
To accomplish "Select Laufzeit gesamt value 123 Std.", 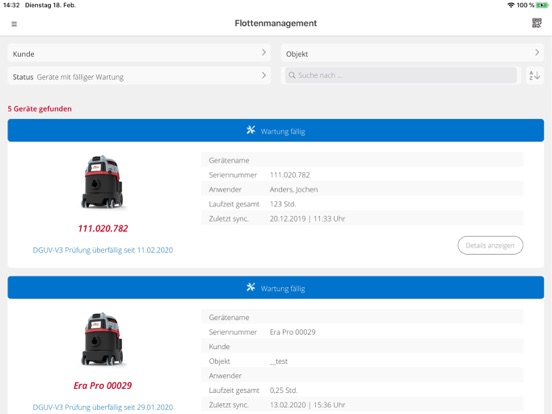I will (283, 204).
